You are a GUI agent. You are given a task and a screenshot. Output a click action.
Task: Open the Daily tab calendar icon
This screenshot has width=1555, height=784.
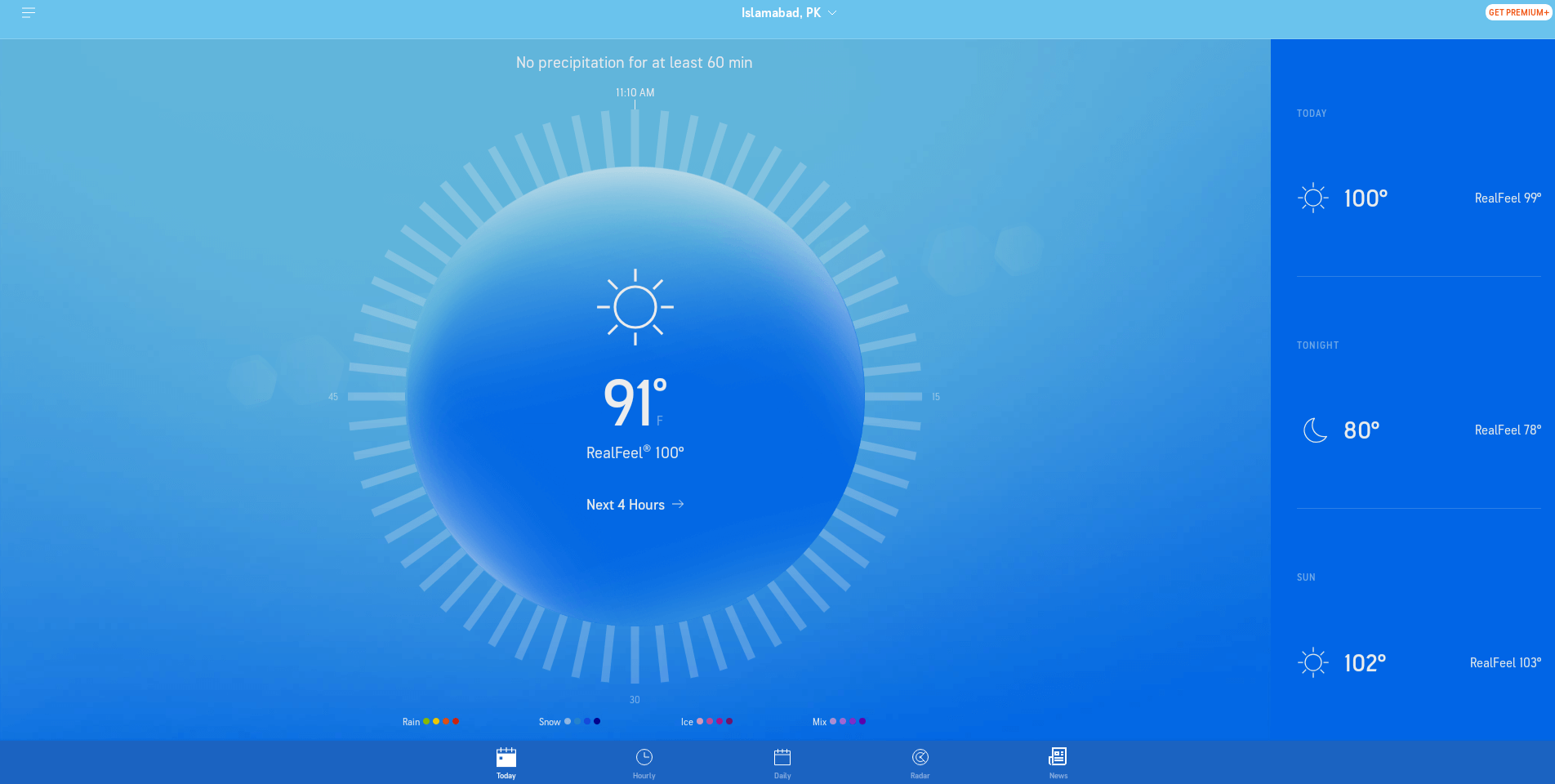(782, 757)
